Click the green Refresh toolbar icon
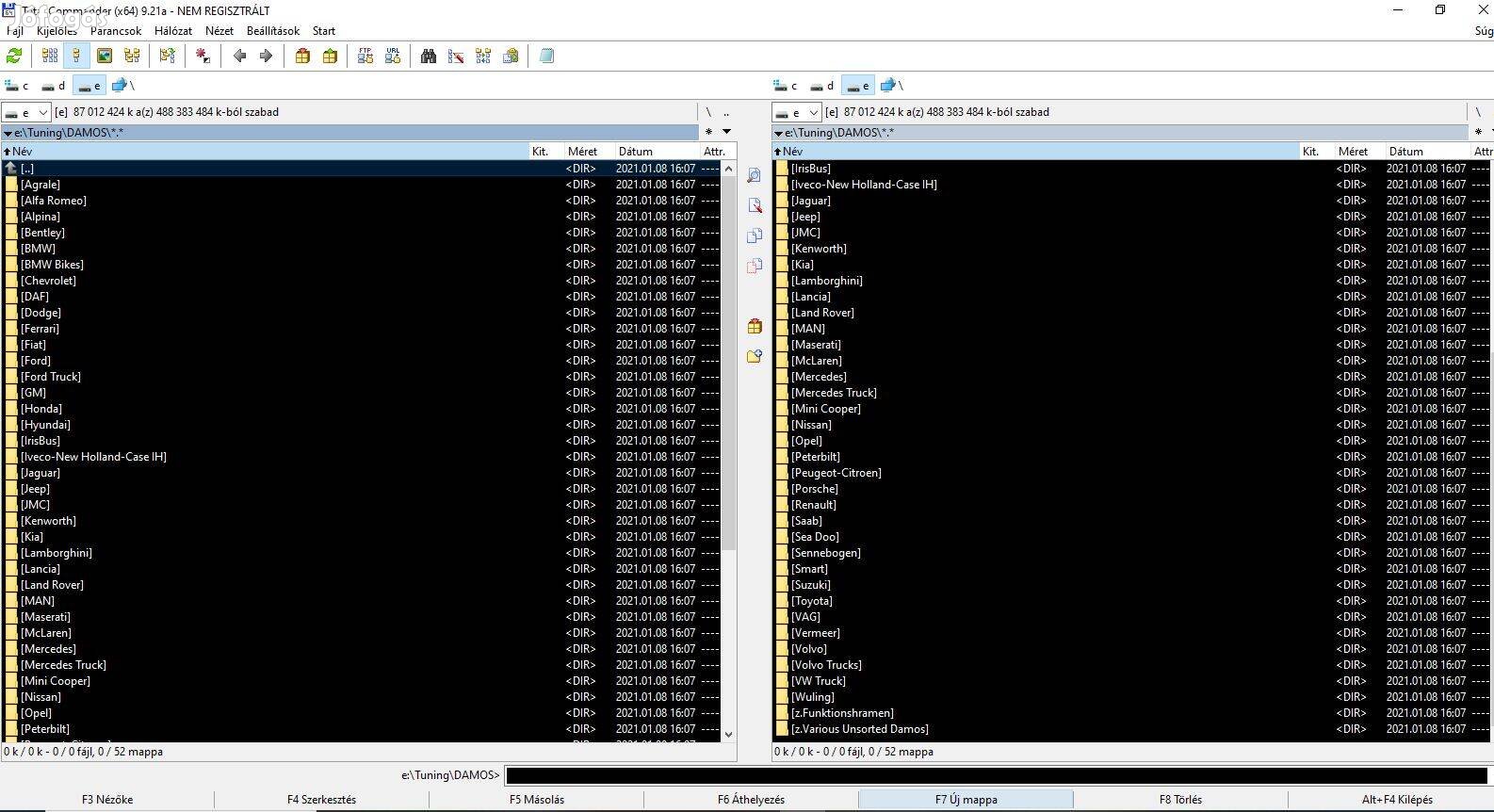This screenshot has height=812, width=1494. point(14,57)
